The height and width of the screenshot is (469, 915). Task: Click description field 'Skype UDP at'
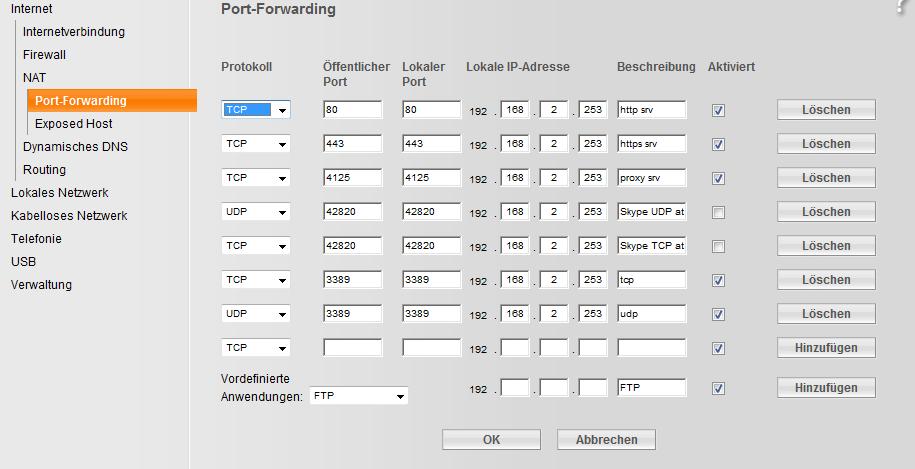(652, 212)
